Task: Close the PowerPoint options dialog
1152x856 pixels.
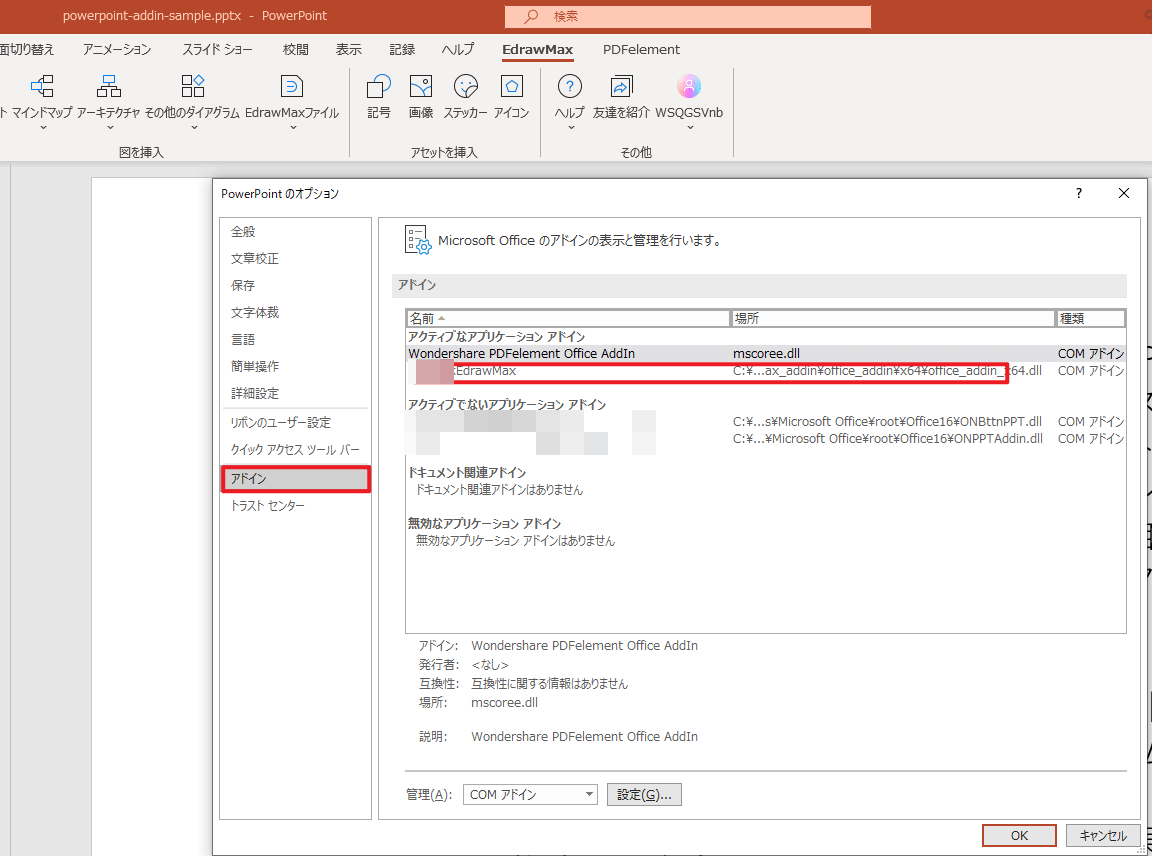Action: (1123, 193)
